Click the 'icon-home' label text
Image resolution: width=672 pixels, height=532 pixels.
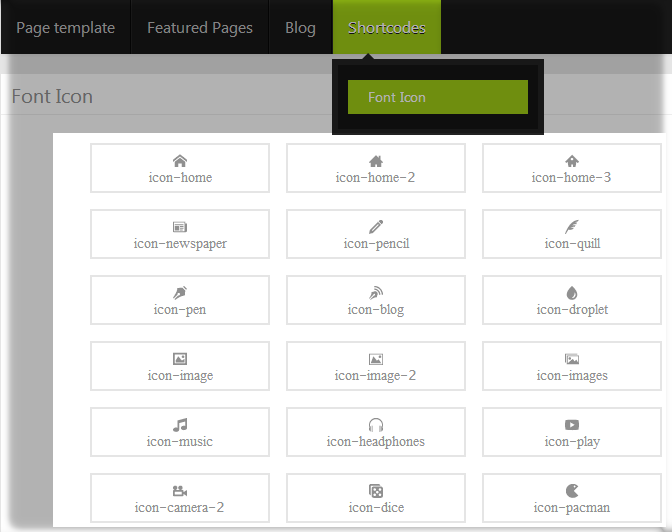pyautogui.click(x=180, y=177)
